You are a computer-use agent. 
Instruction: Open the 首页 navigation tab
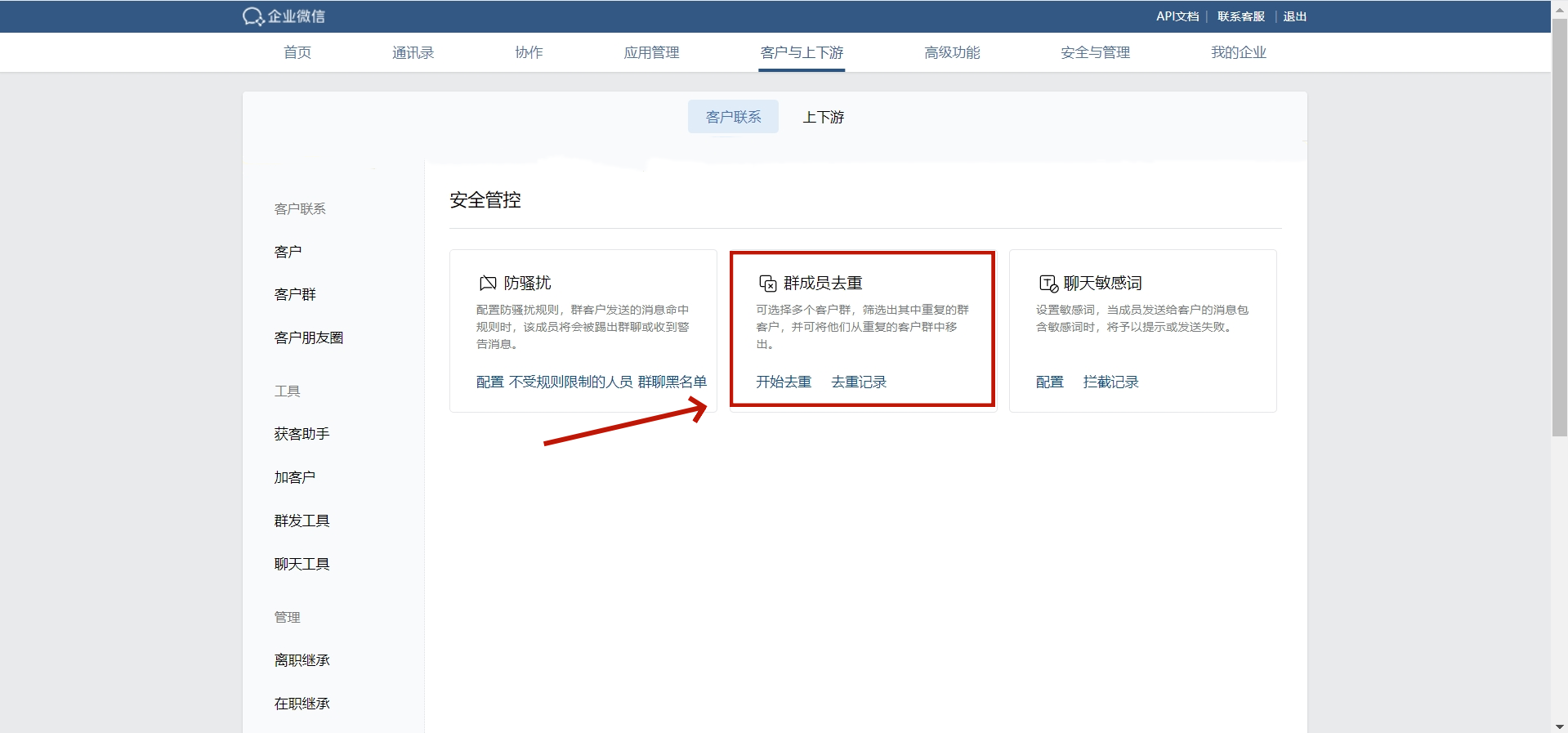tap(297, 52)
